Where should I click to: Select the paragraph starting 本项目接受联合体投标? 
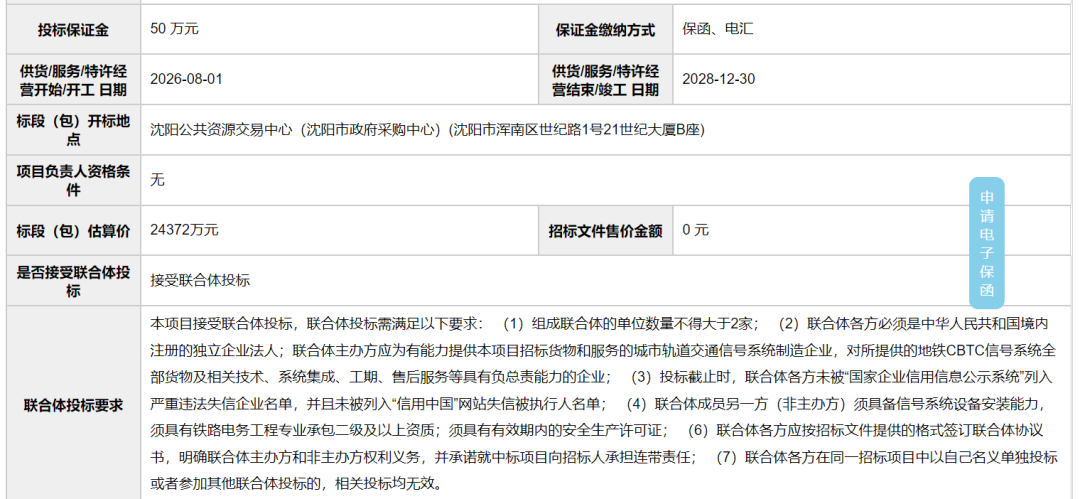pyautogui.click(x=603, y=403)
